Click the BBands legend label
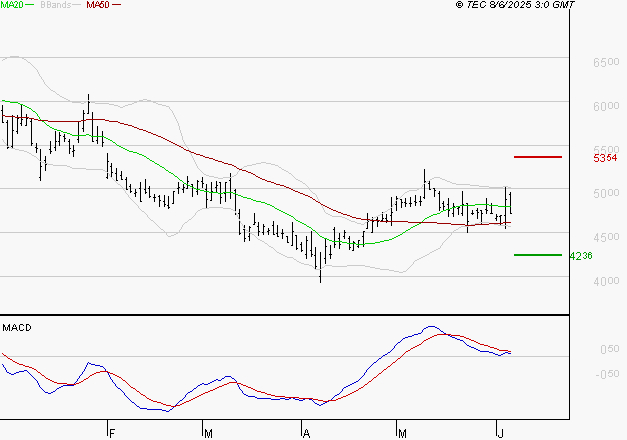627x440 pixels. [x=55, y=5]
